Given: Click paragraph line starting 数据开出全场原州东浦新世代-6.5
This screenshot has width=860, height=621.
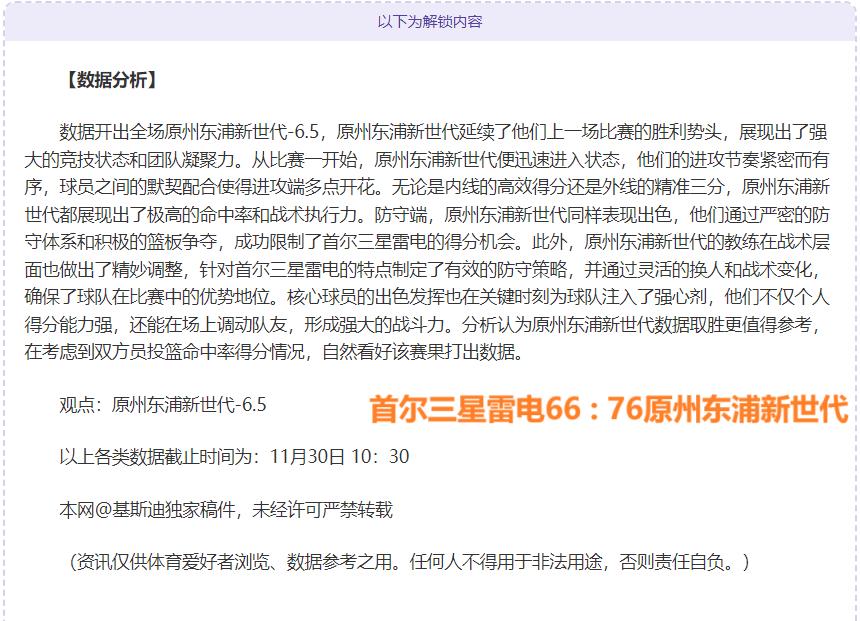Looking at the screenshot, I should (x=443, y=132).
